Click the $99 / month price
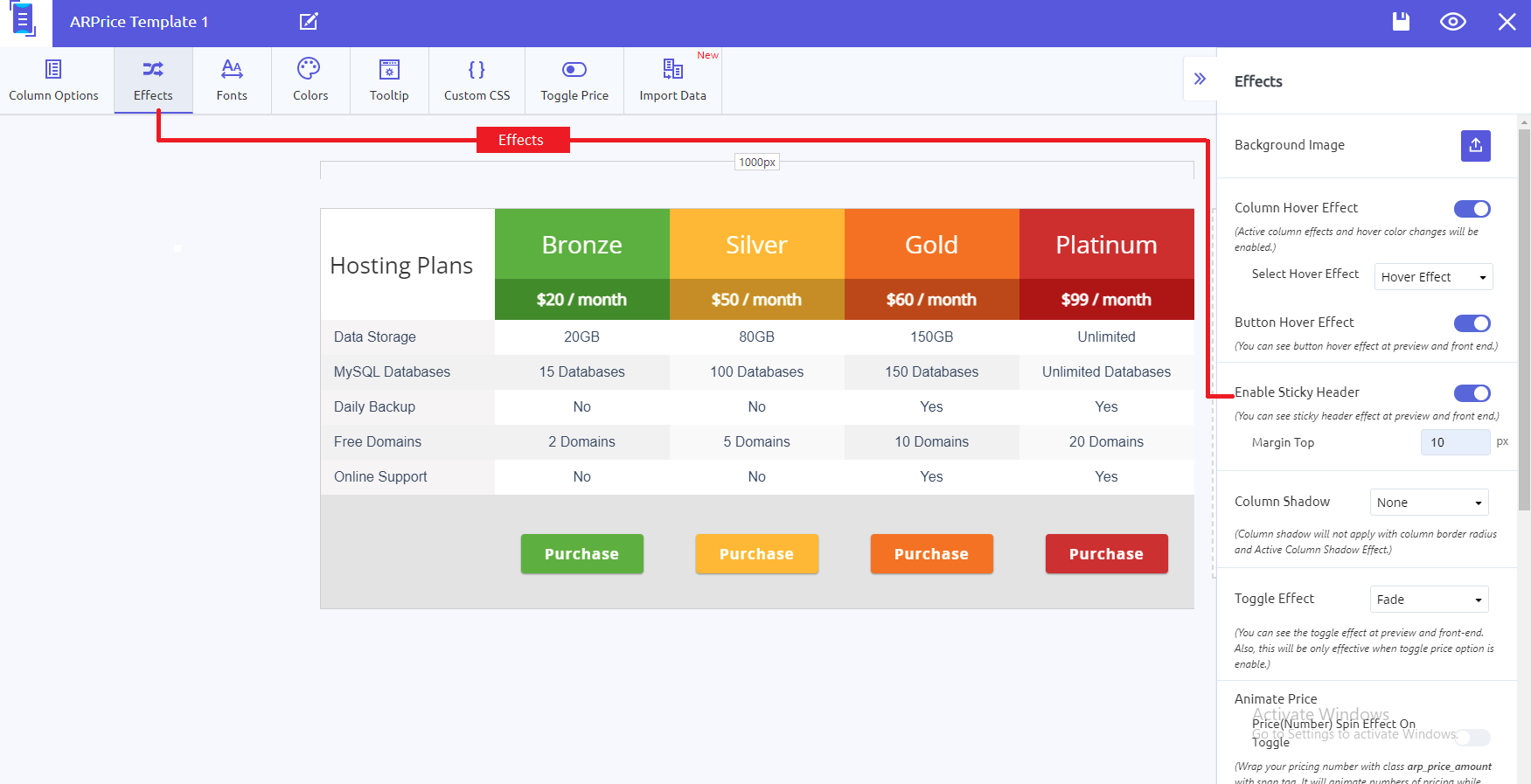Viewport: 1531px width, 784px height. click(x=1107, y=300)
